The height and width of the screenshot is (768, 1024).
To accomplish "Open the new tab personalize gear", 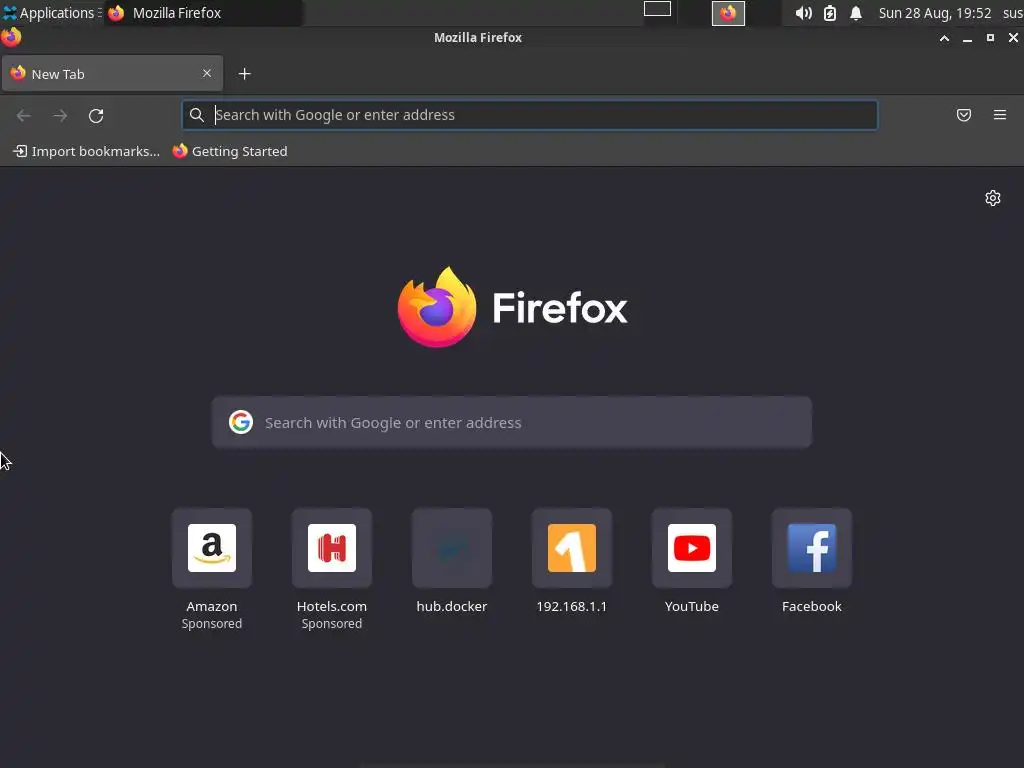I will (992, 198).
